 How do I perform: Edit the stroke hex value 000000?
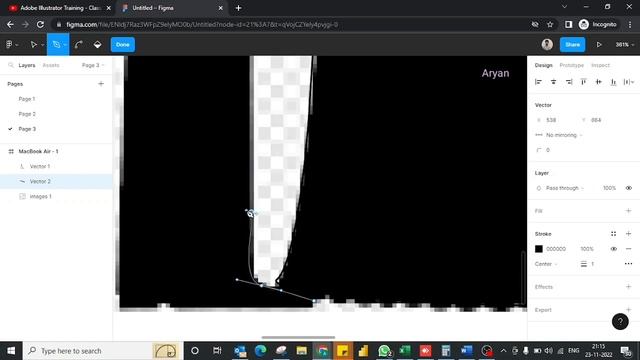tap(556, 249)
